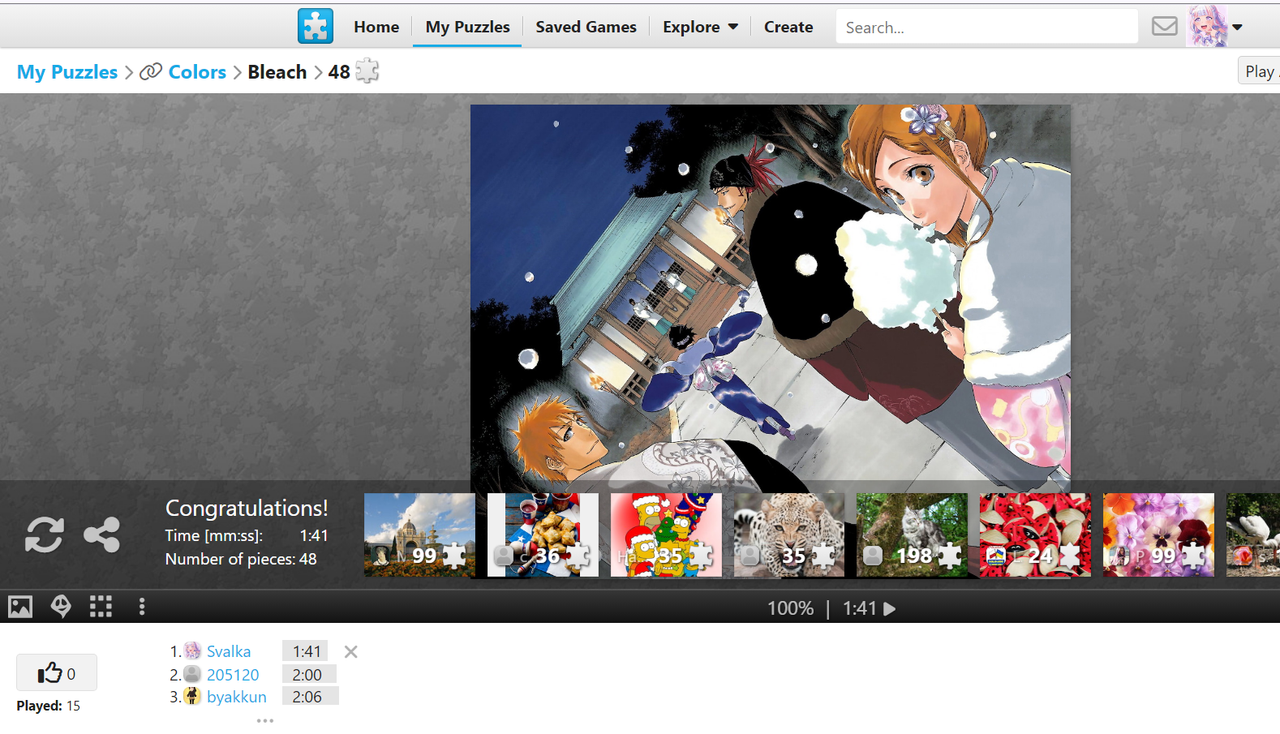Switch to the My Puzzles tab
This screenshot has height=734, width=1280.
pos(467,27)
